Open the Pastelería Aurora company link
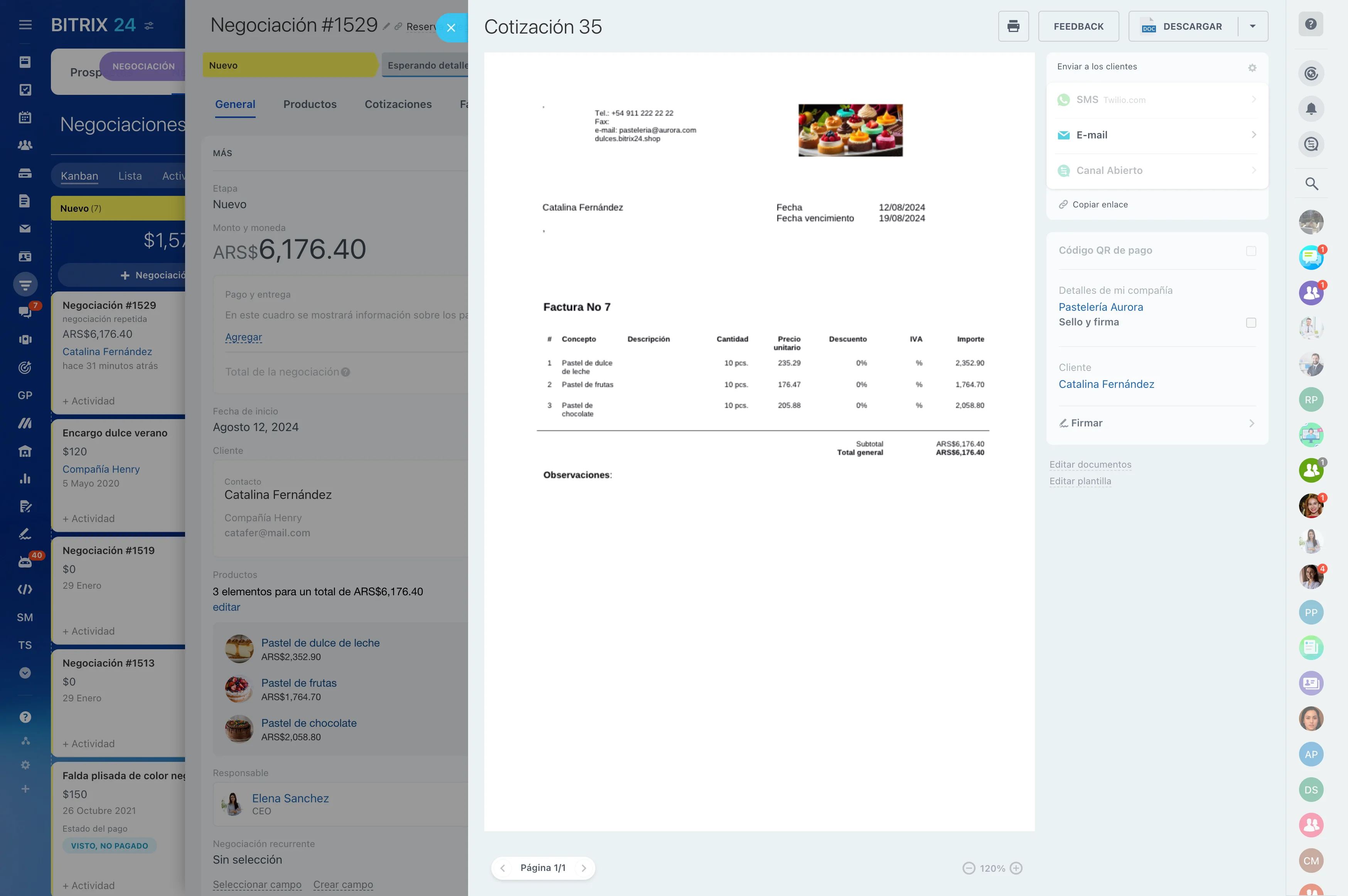Image resolution: width=1348 pixels, height=896 pixels. pyautogui.click(x=1100, y=307)
